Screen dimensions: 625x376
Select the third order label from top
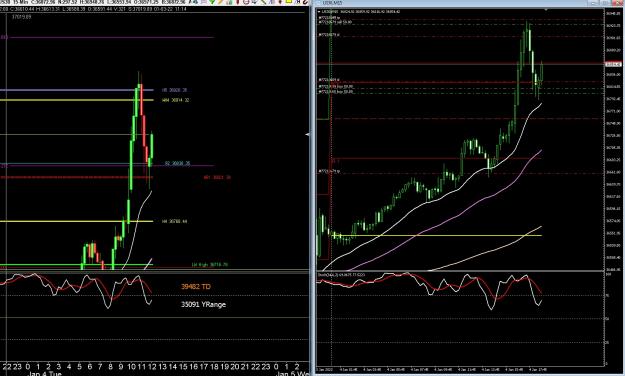click(x=329, y=35)
